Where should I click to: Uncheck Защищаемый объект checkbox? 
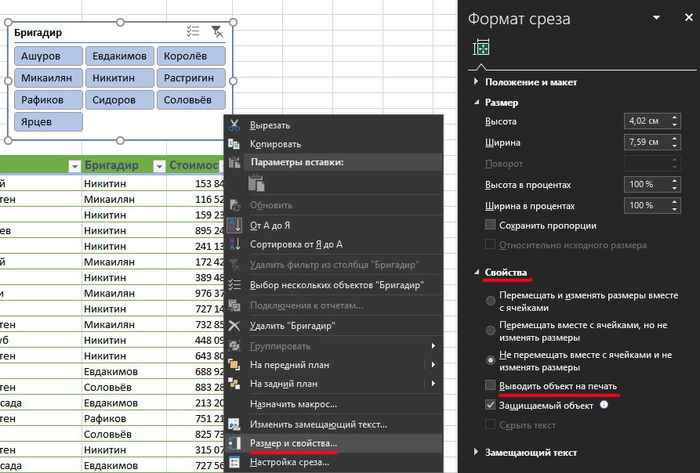pos(490,405)
